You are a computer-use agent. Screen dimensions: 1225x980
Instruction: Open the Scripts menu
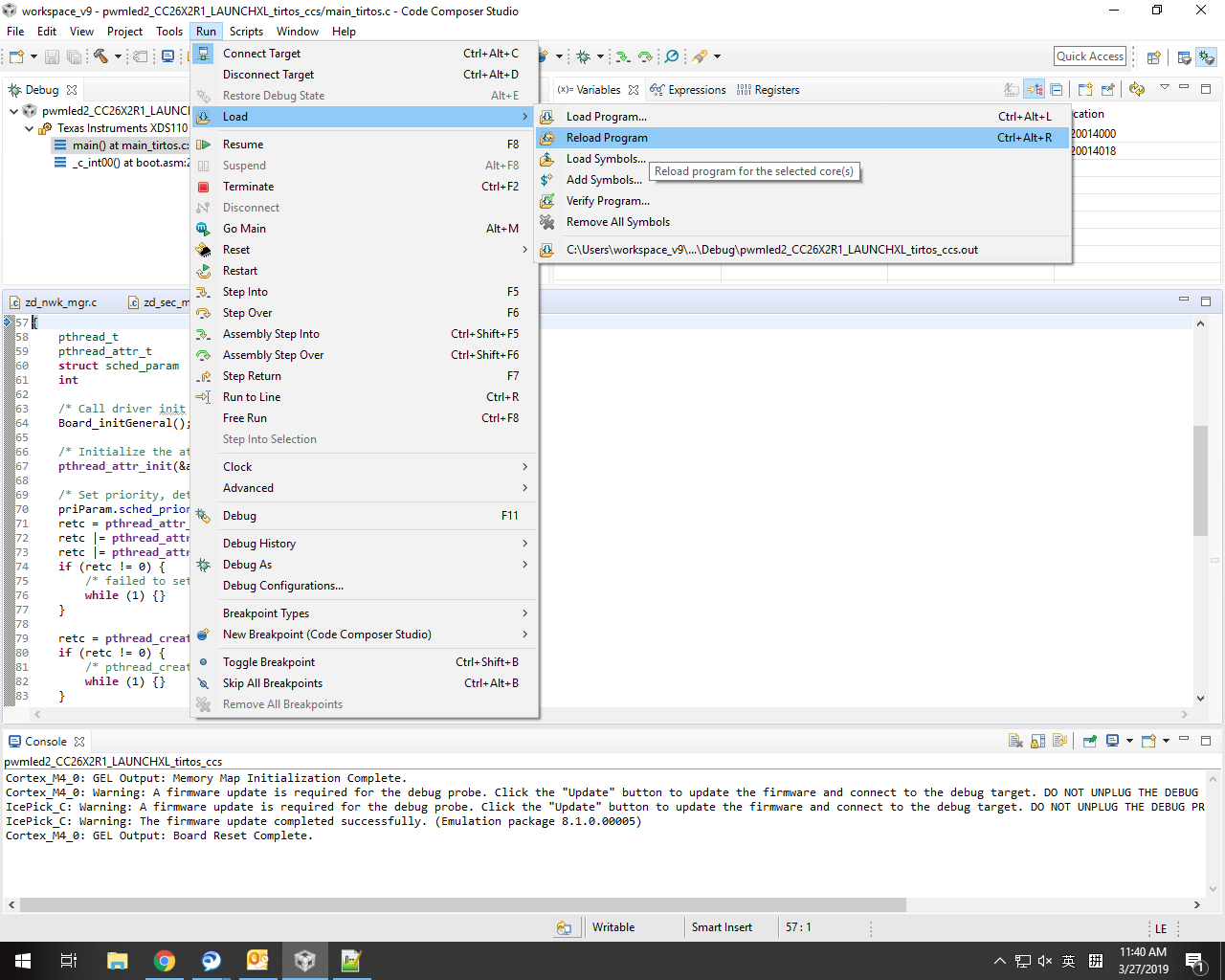[x=246, y=32]
